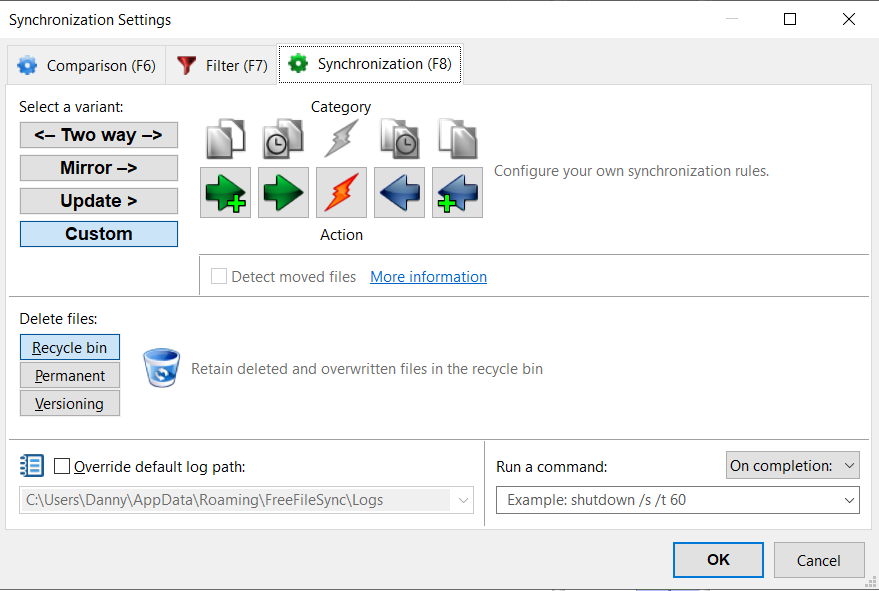Toggle the red lightning conflict action
This screenshot has height=591, width=879.
coord(341,192)
